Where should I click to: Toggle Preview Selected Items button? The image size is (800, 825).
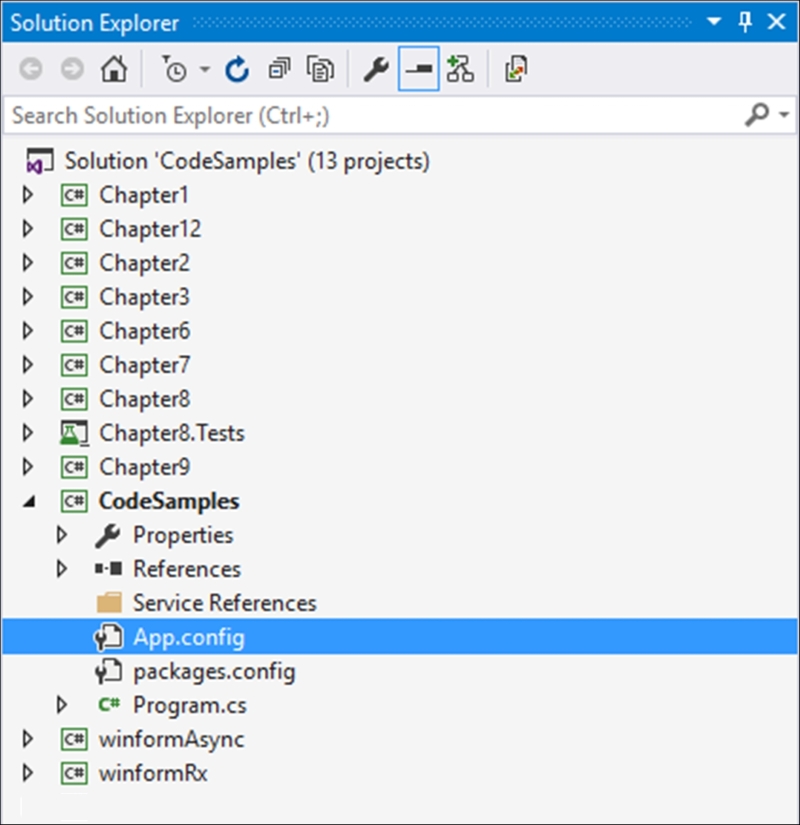(418, 69)
